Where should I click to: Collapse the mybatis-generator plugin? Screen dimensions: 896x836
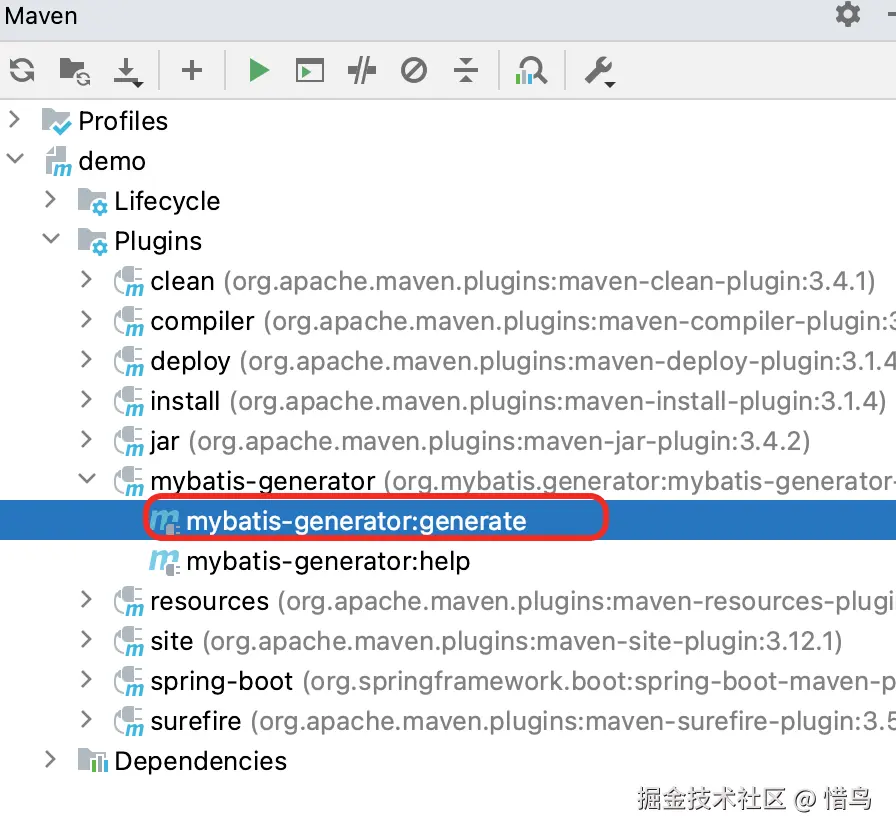point(87,479)
